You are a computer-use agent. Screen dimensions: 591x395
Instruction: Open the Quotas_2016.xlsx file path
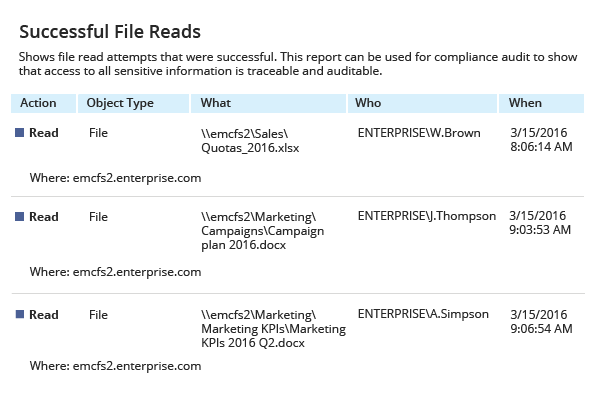[x=250, y=141]
